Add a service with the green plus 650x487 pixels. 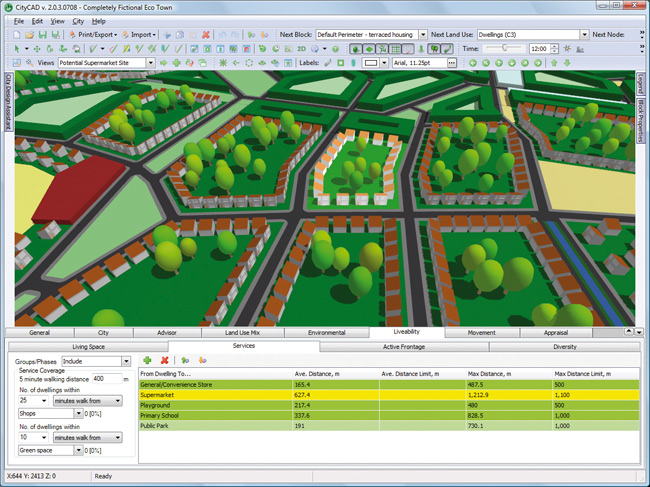pyautogui.click(x=147, y=360)
